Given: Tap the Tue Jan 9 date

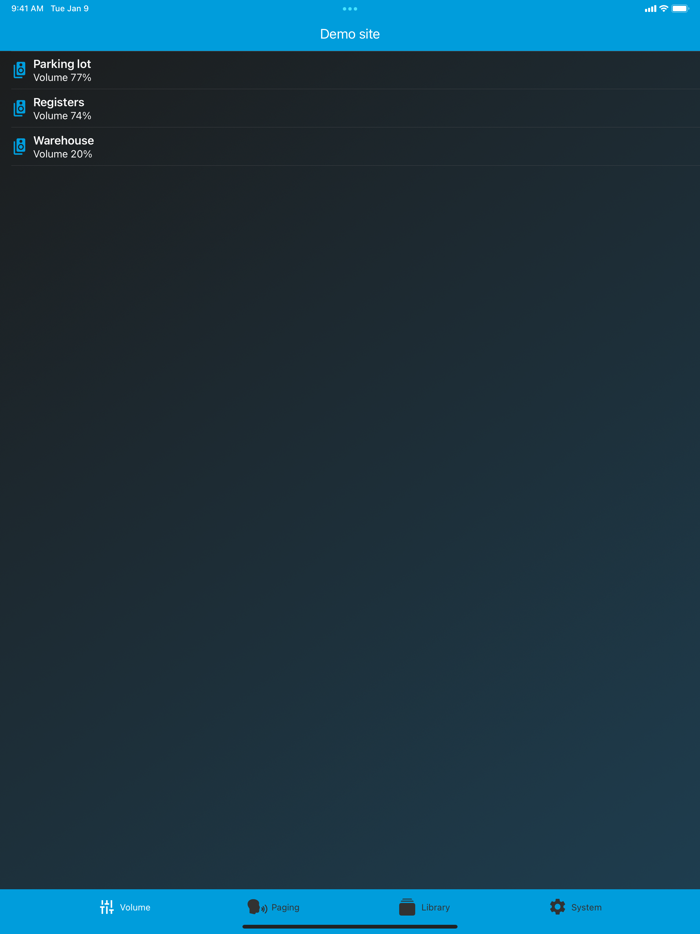Looking at the screenshot, I should [x=70, y=8].
